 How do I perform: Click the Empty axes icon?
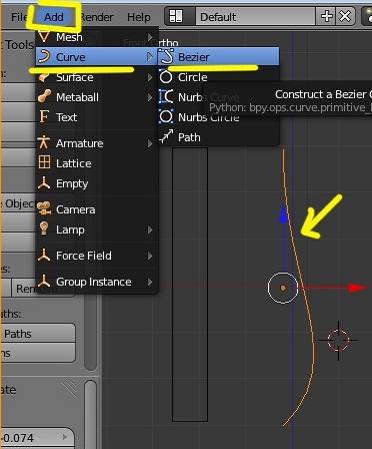(44, 183)
